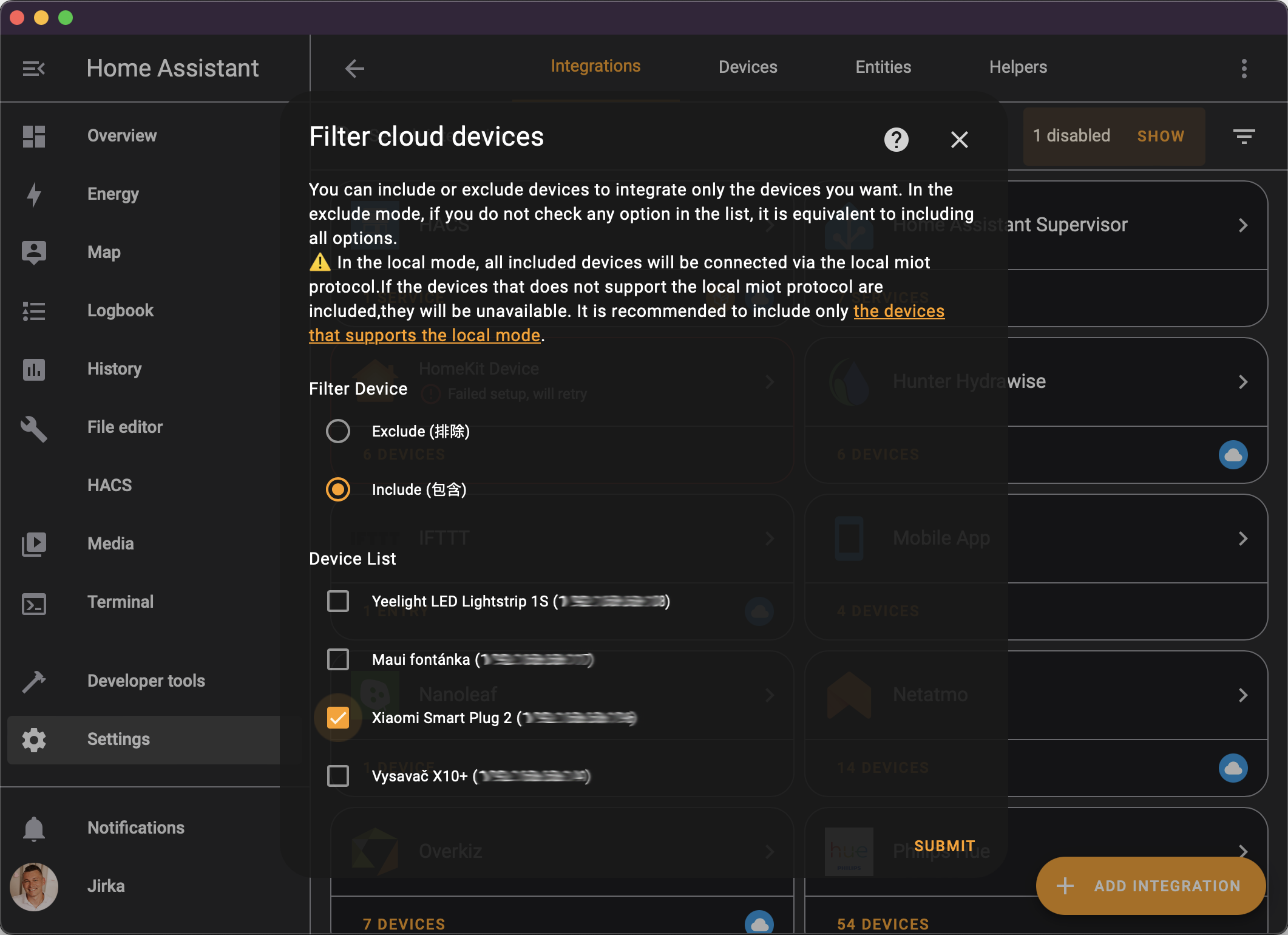Click cloud icon on Hunter Hydrawise card
This screenshot has width=1288, height=935.
tap(1233, 455)
